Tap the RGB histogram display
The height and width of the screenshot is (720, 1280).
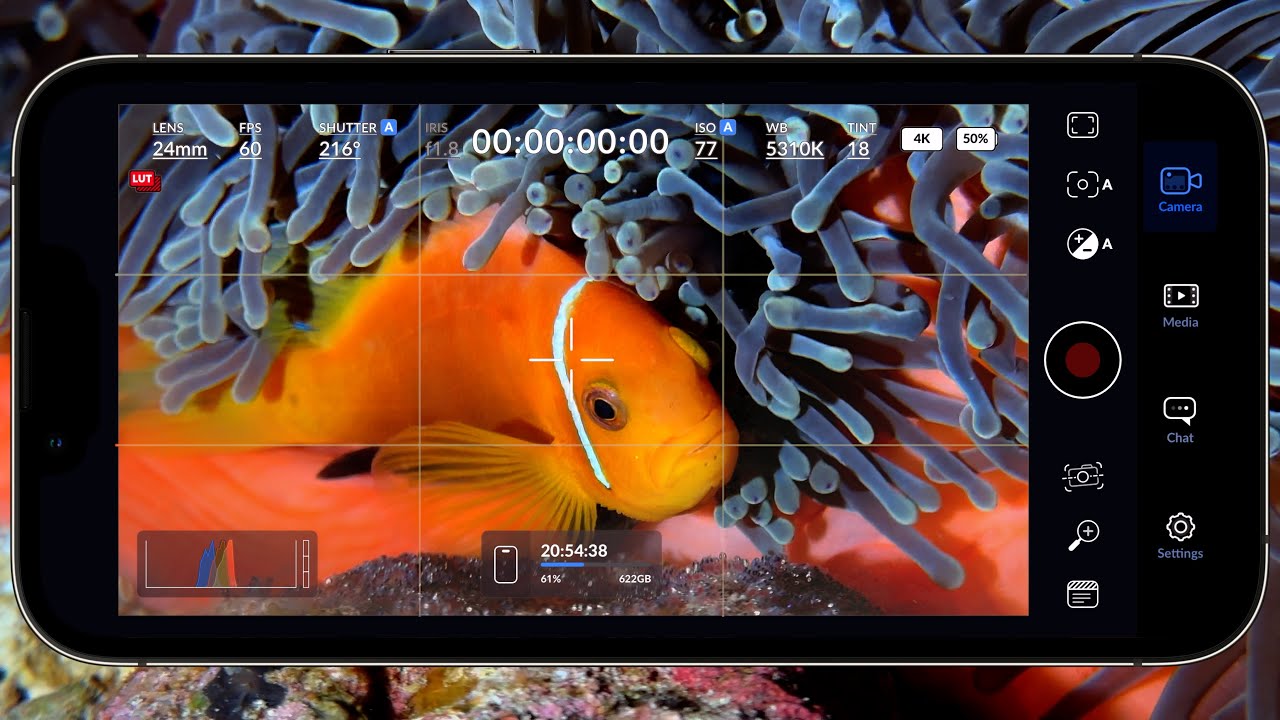point(220,564)
